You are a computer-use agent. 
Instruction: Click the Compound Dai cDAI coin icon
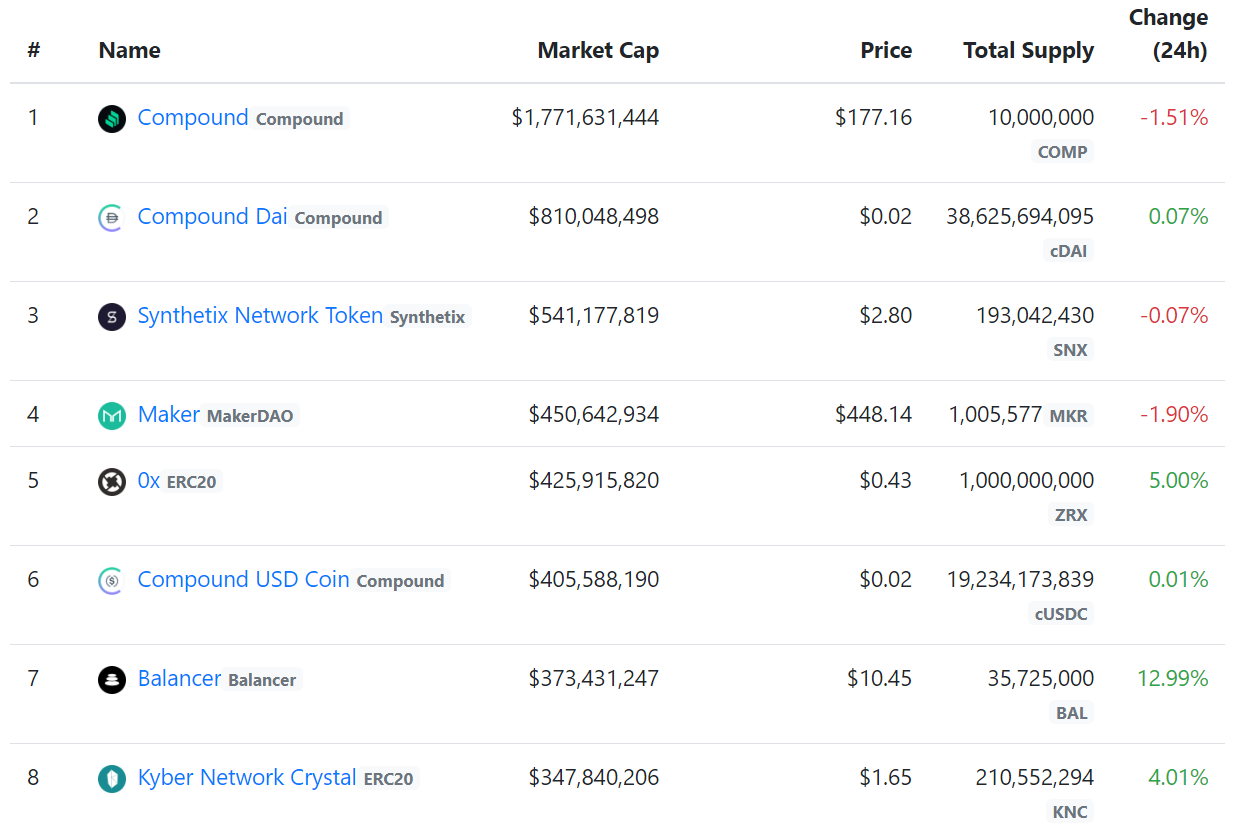click(111, 217)
